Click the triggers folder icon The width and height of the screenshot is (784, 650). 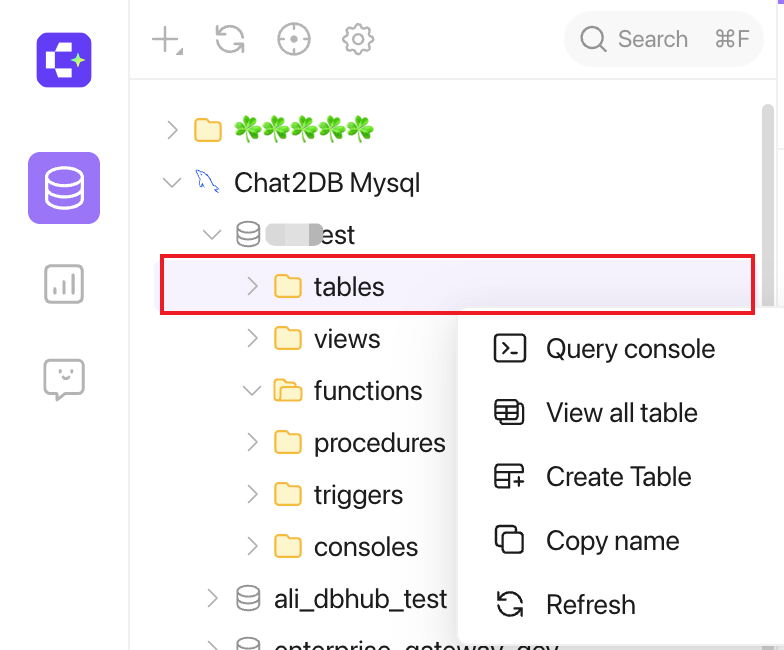tap(288, 494)
